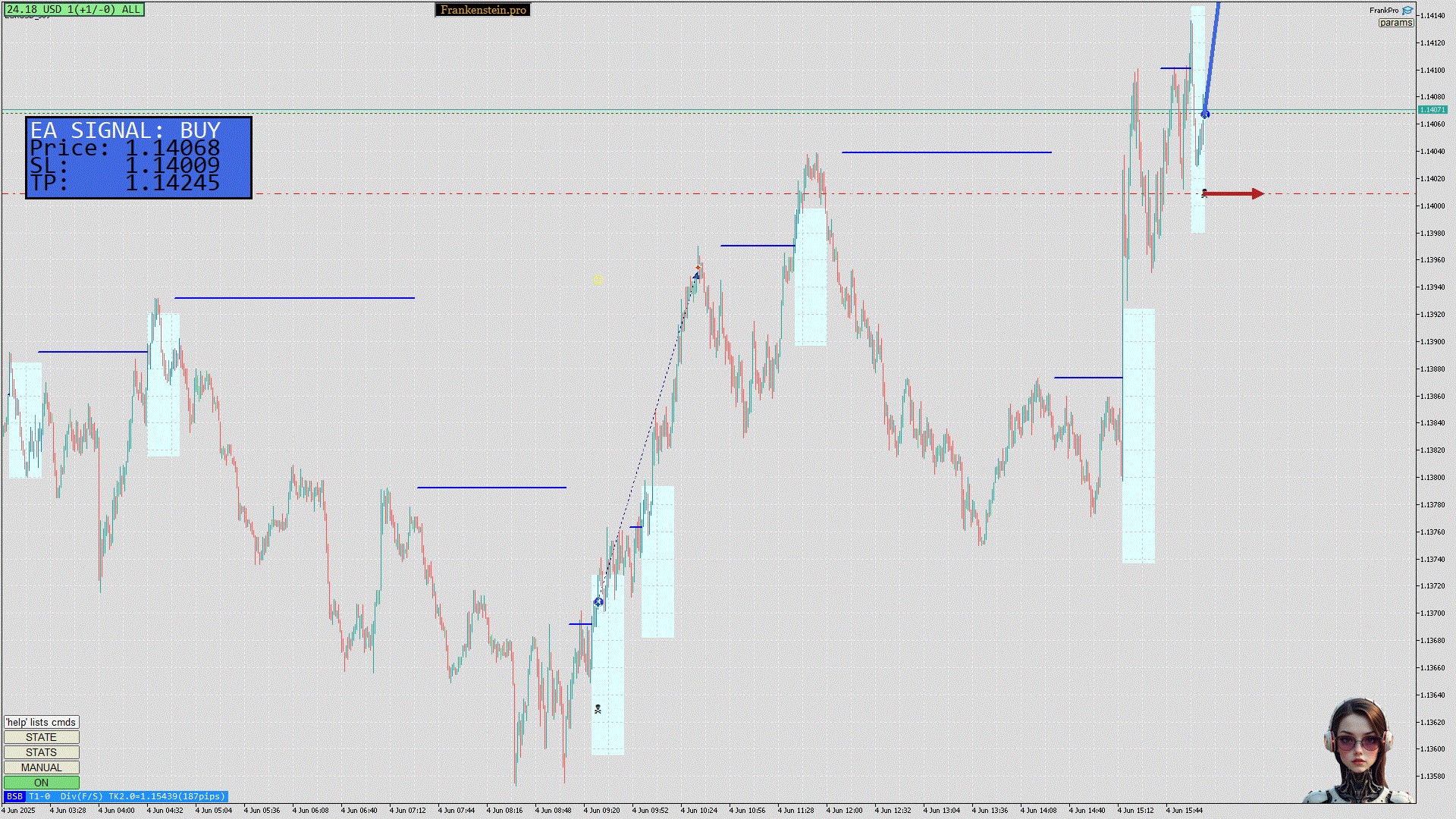This screenshot has width=1456, height=819.
Task: Click the FrankPro graduation cap icon
Action: point(1407,11)
